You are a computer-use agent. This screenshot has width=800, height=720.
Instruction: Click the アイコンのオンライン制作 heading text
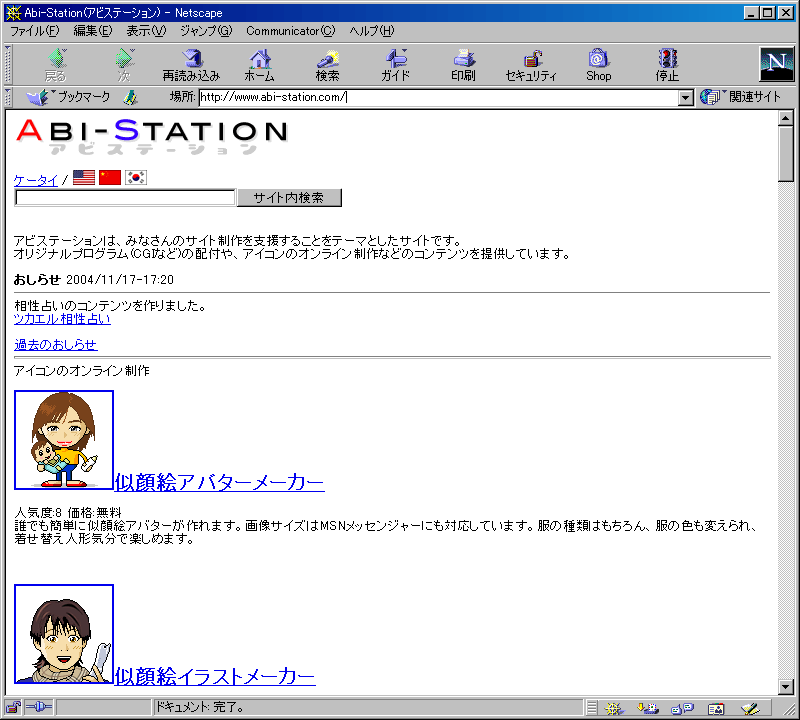(82, 370)
